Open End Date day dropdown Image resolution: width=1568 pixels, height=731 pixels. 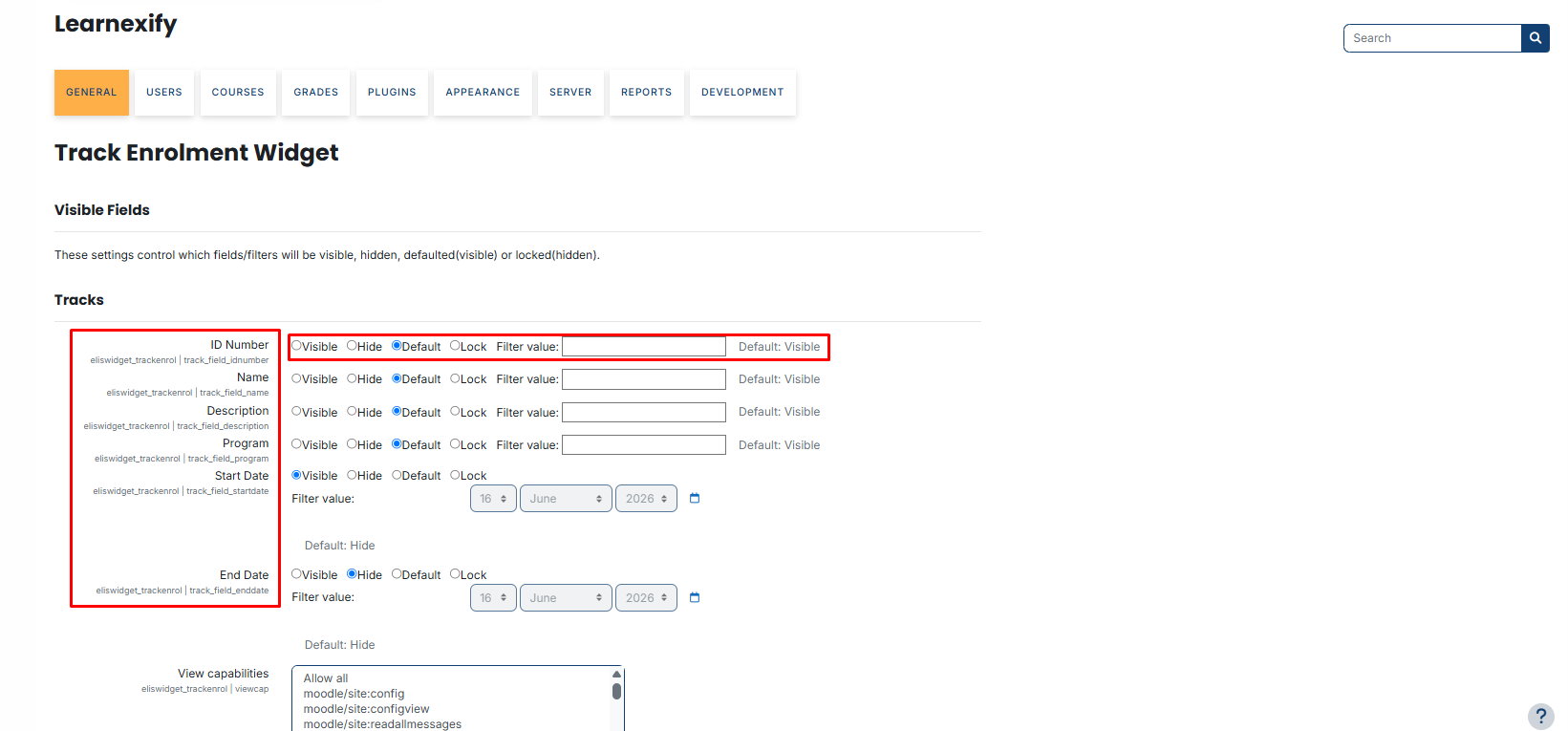click(493, 598)
